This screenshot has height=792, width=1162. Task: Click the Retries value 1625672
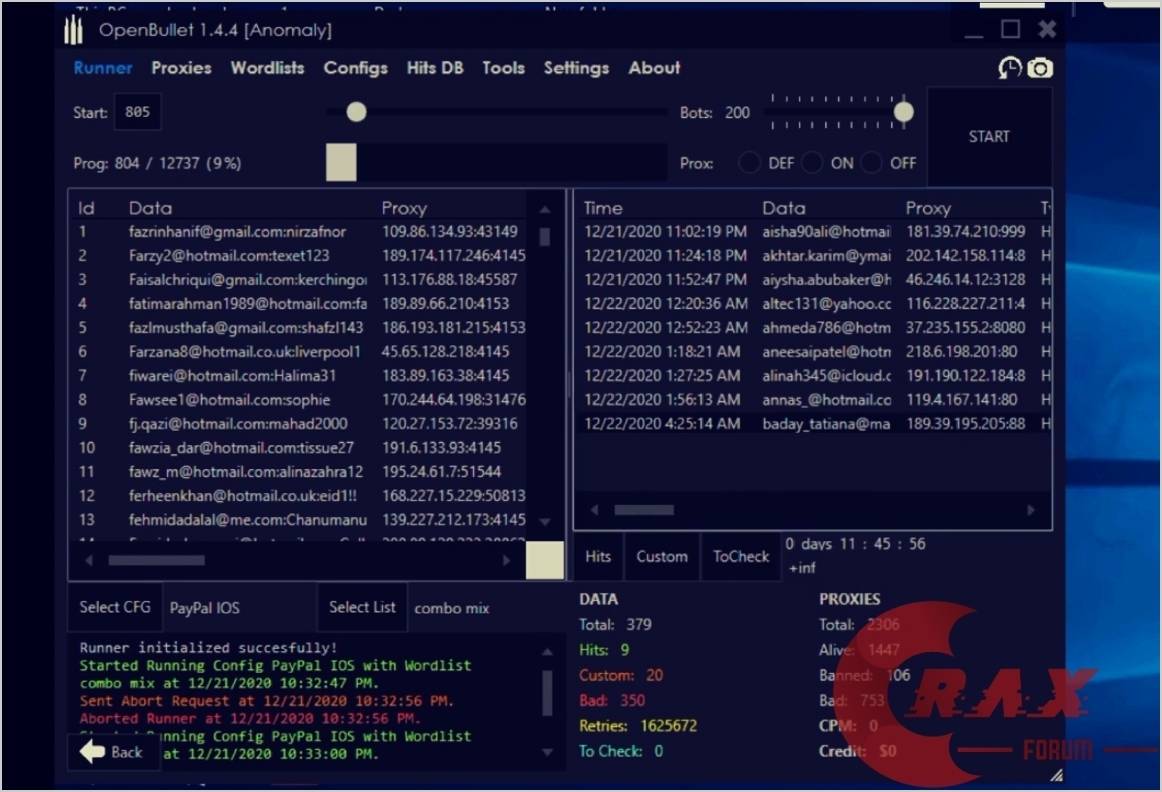click(668, 726)
